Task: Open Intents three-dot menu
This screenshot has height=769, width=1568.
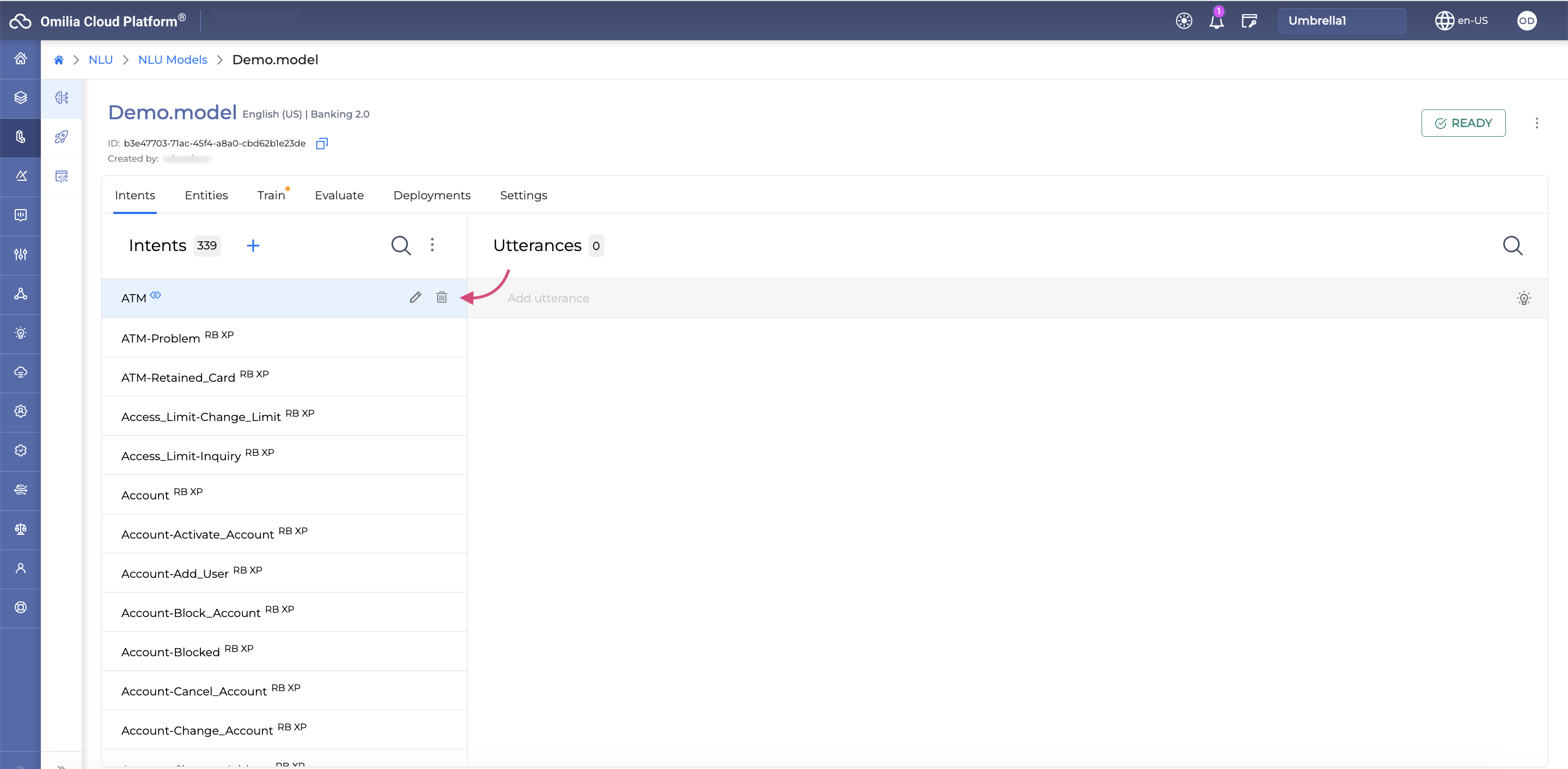Action: pos(432,245)
